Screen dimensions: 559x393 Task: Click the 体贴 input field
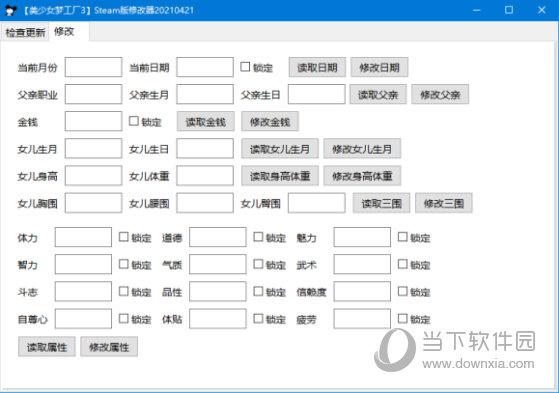coord(217,318)
